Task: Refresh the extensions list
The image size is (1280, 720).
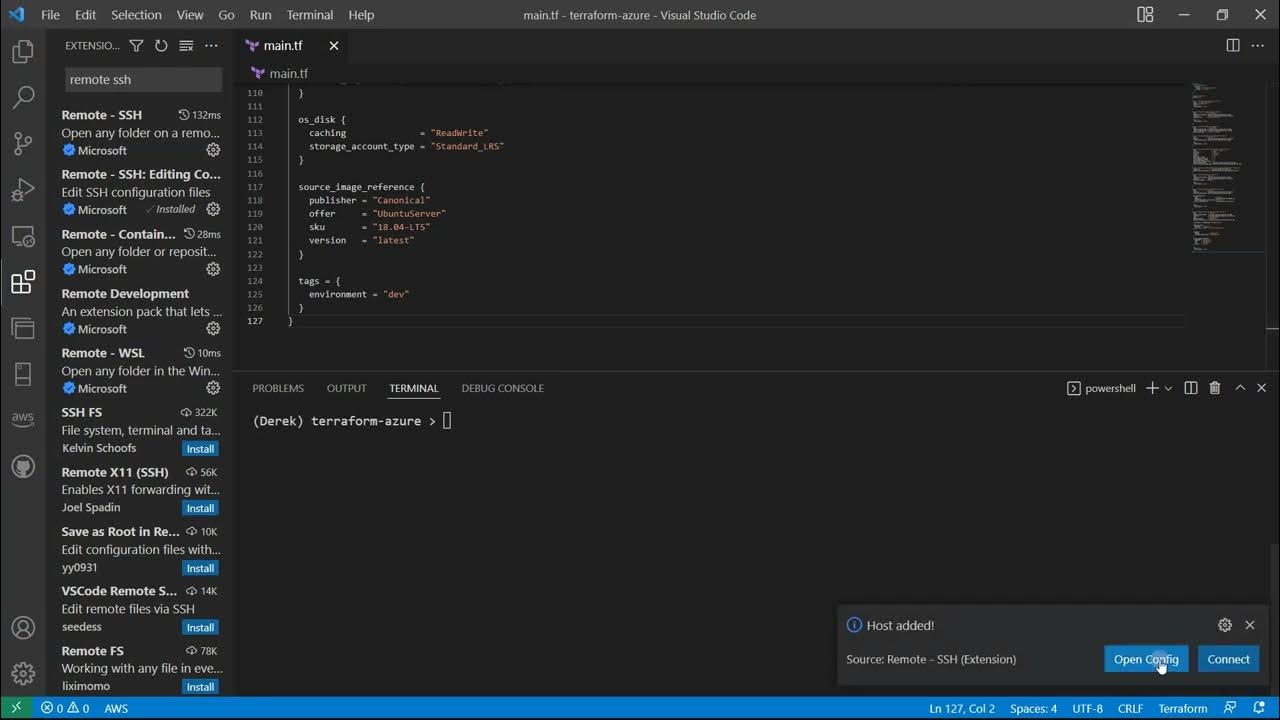Action: [x=161, y=46]
